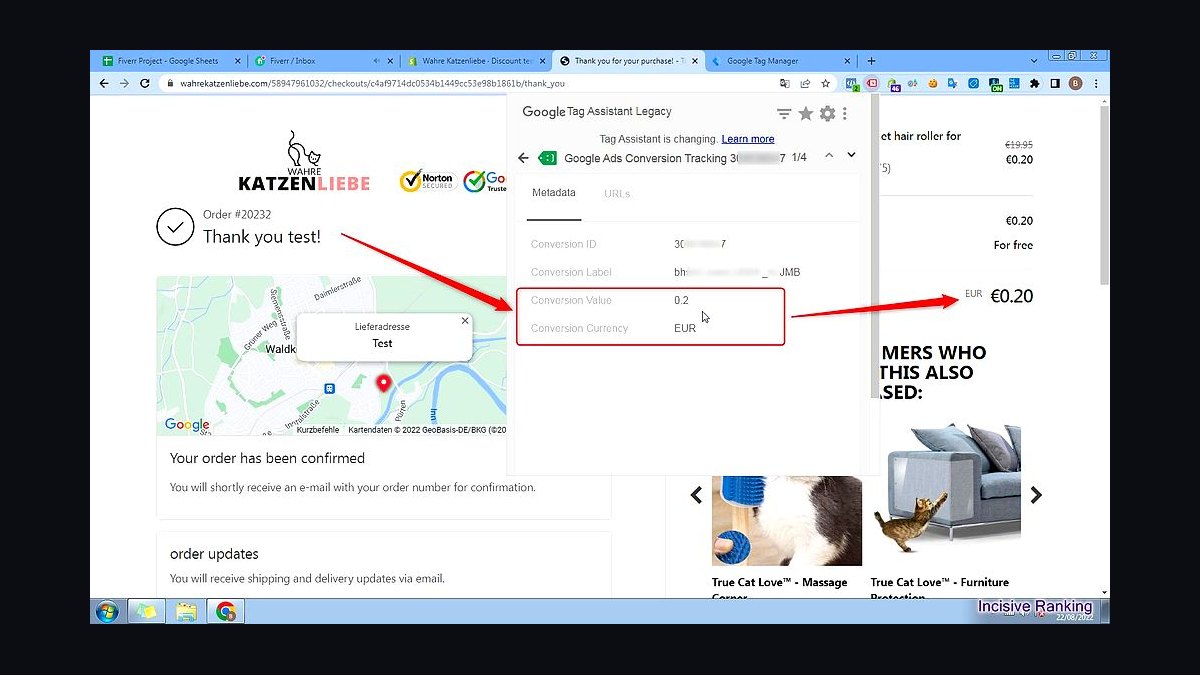Viewport: 1200px width, 675px height.
Task: Open the extension showing ON badge
Action: tap(995, 84)
